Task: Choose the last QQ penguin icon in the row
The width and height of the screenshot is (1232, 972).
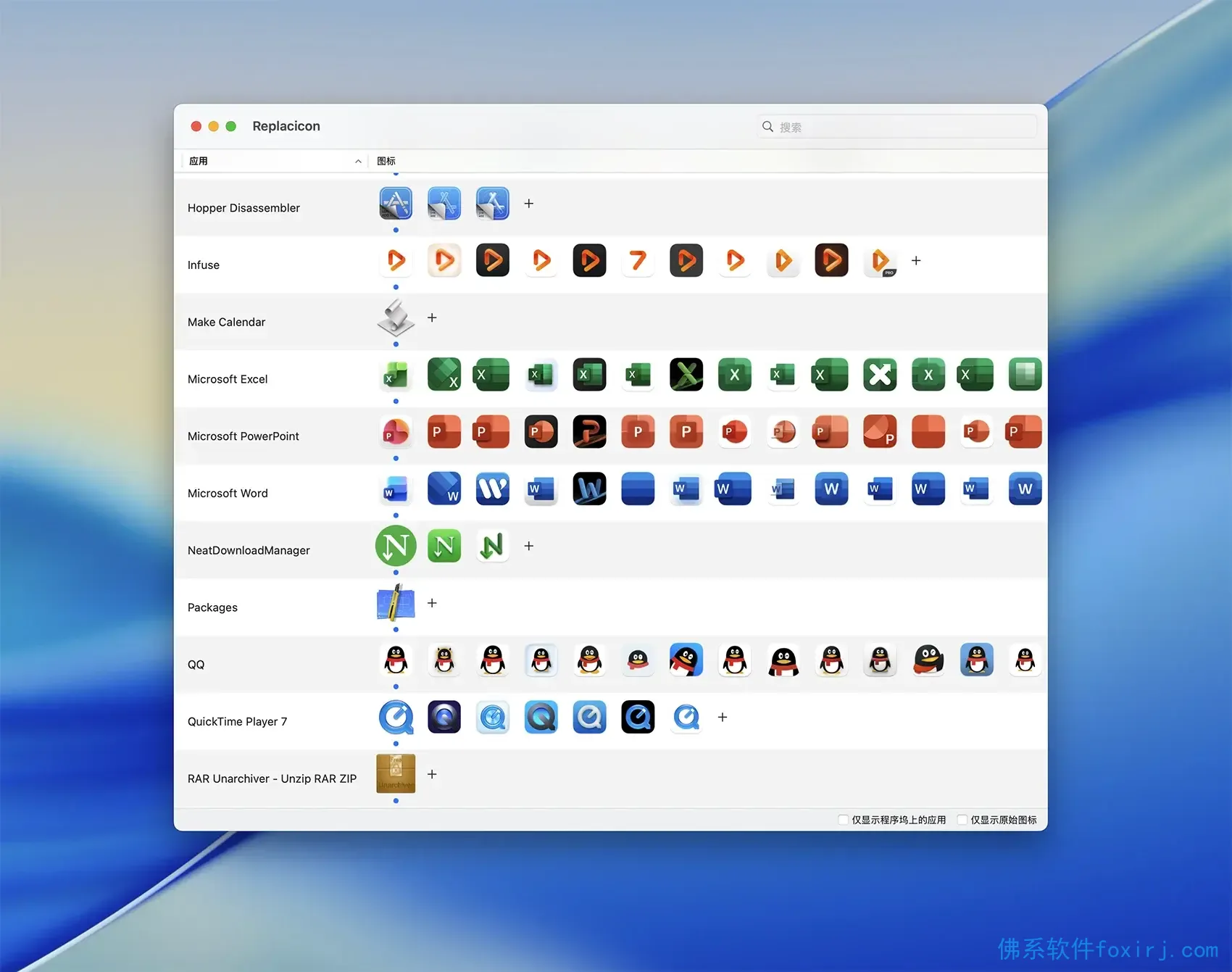Action: [1025, 660]
